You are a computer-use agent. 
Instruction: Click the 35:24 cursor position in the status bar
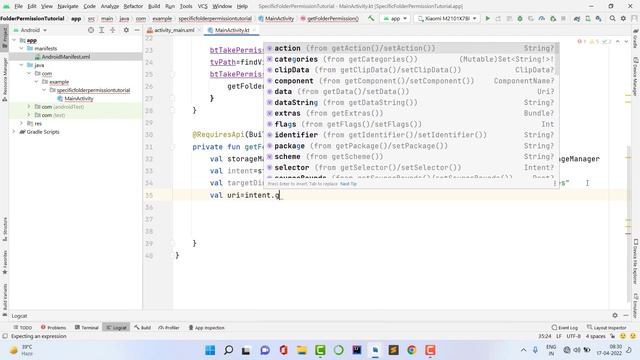coord(544,336)
